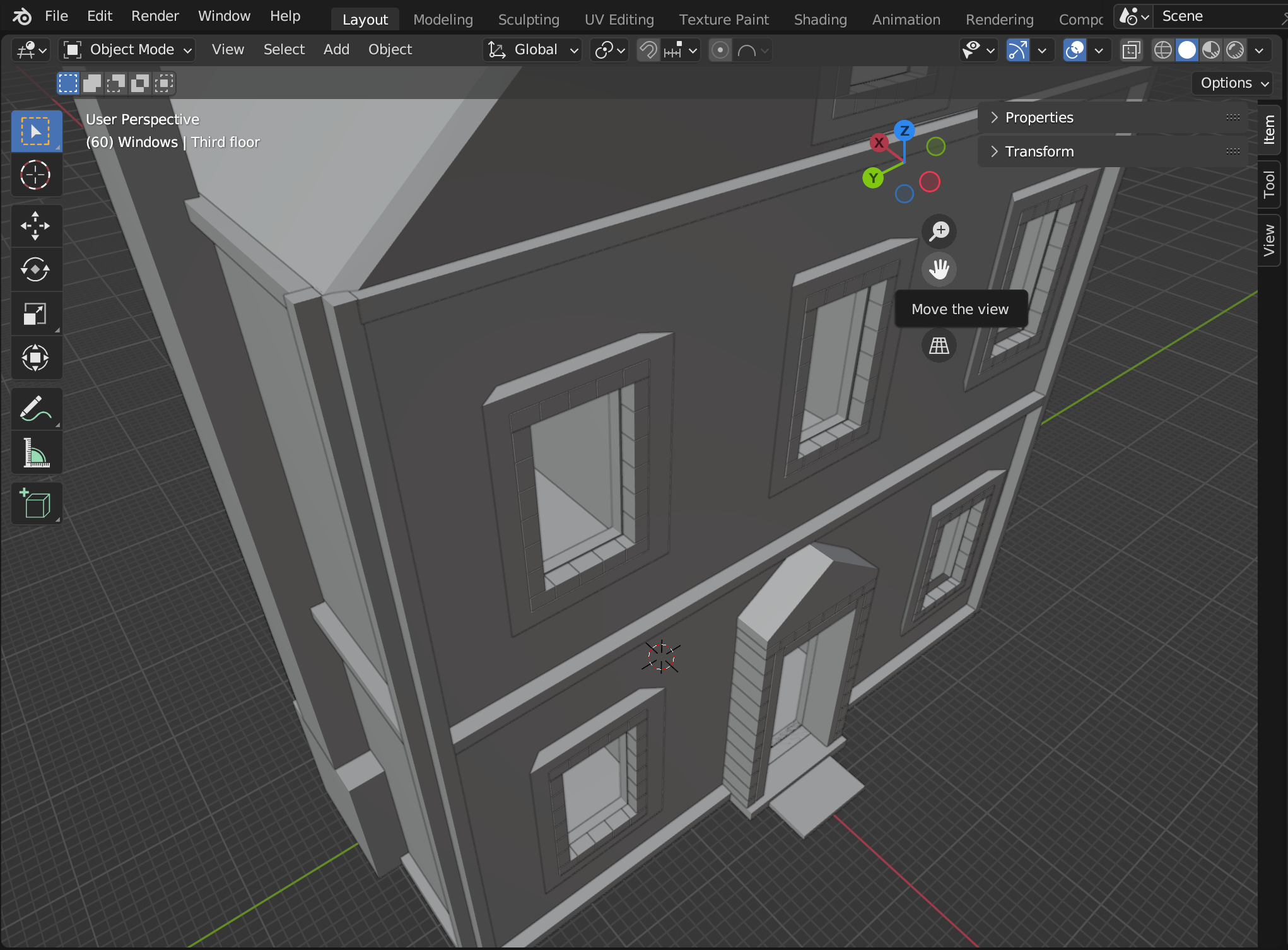Switch to the Modeling workspace tab
The width and height of the screenshot is (1288, 950).
(443, 20)
